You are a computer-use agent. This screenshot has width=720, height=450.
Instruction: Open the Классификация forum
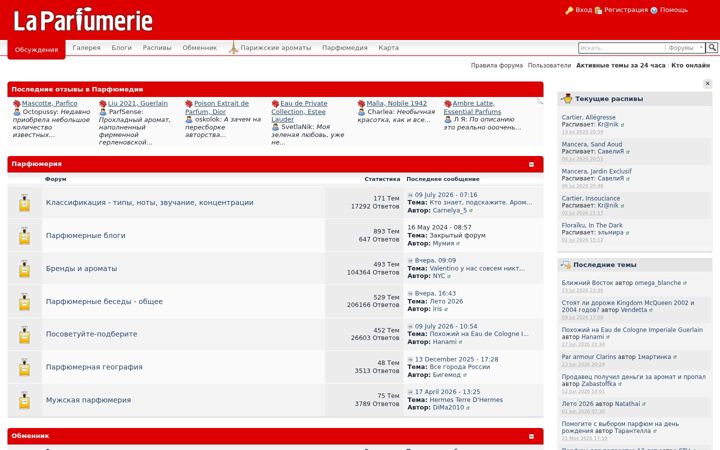tap(150, 202)
